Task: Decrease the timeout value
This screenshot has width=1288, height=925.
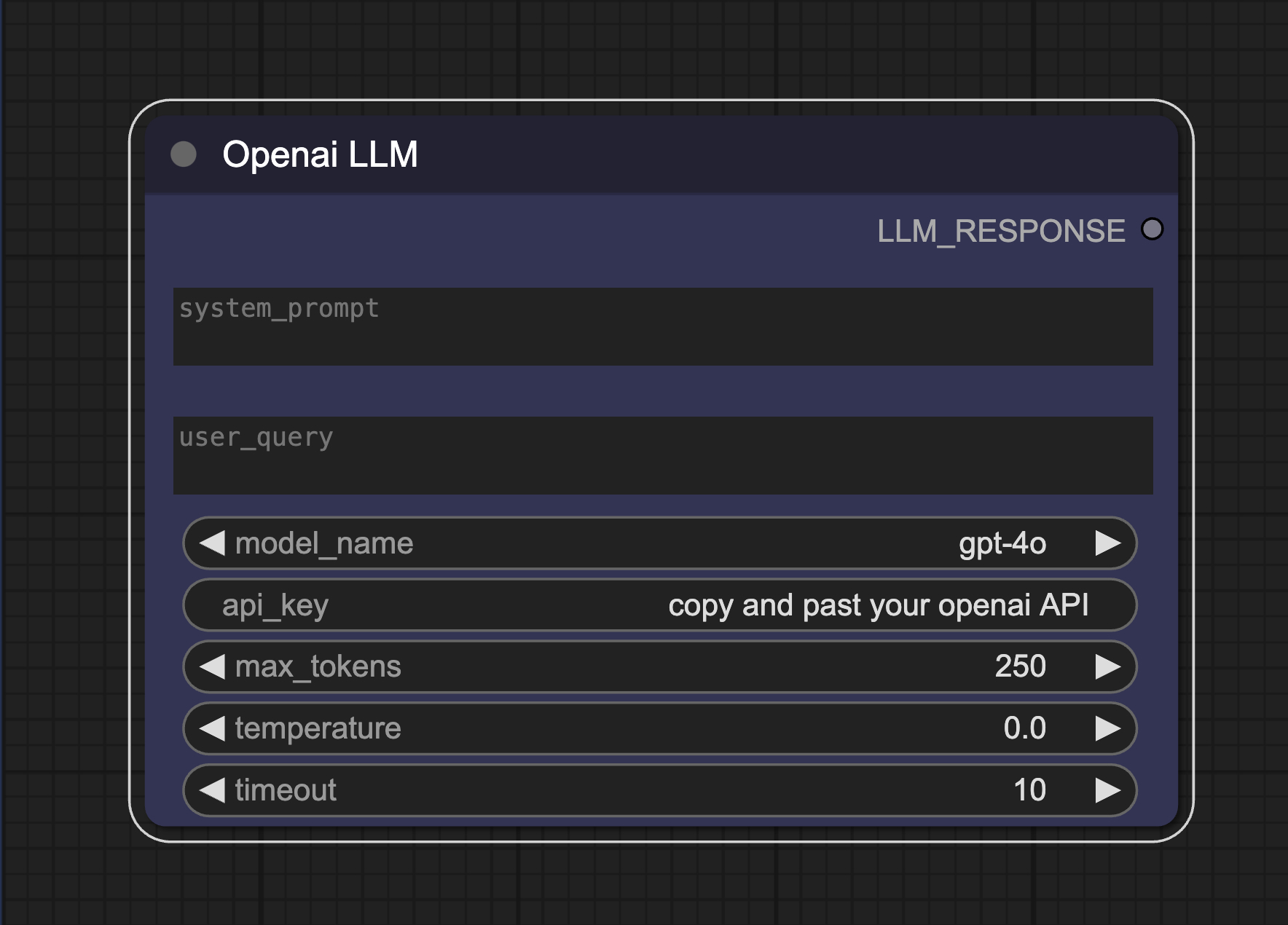Action: (x=212, y=790)
